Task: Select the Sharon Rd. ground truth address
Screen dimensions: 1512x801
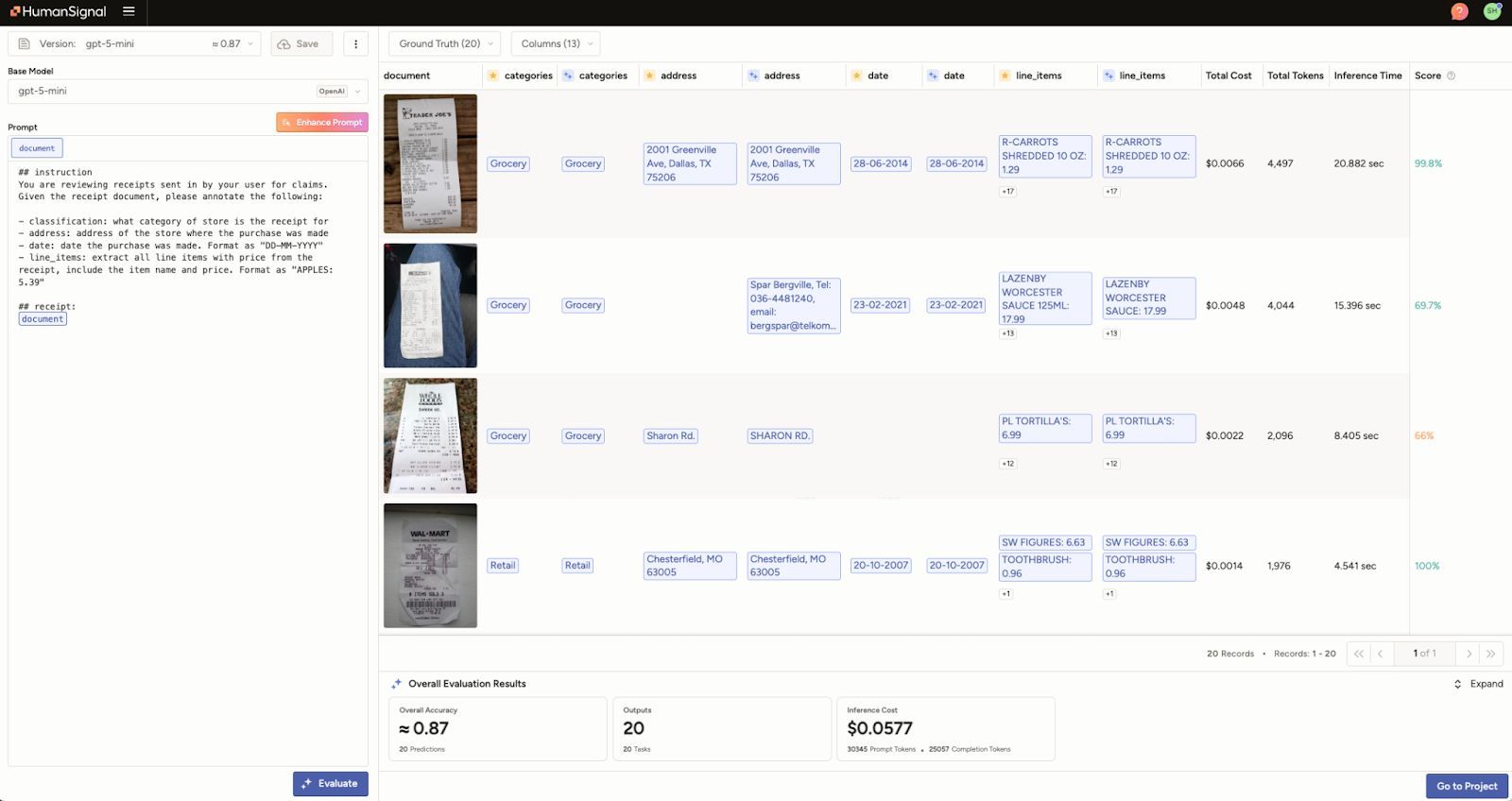Action: [x=670, y=435]
